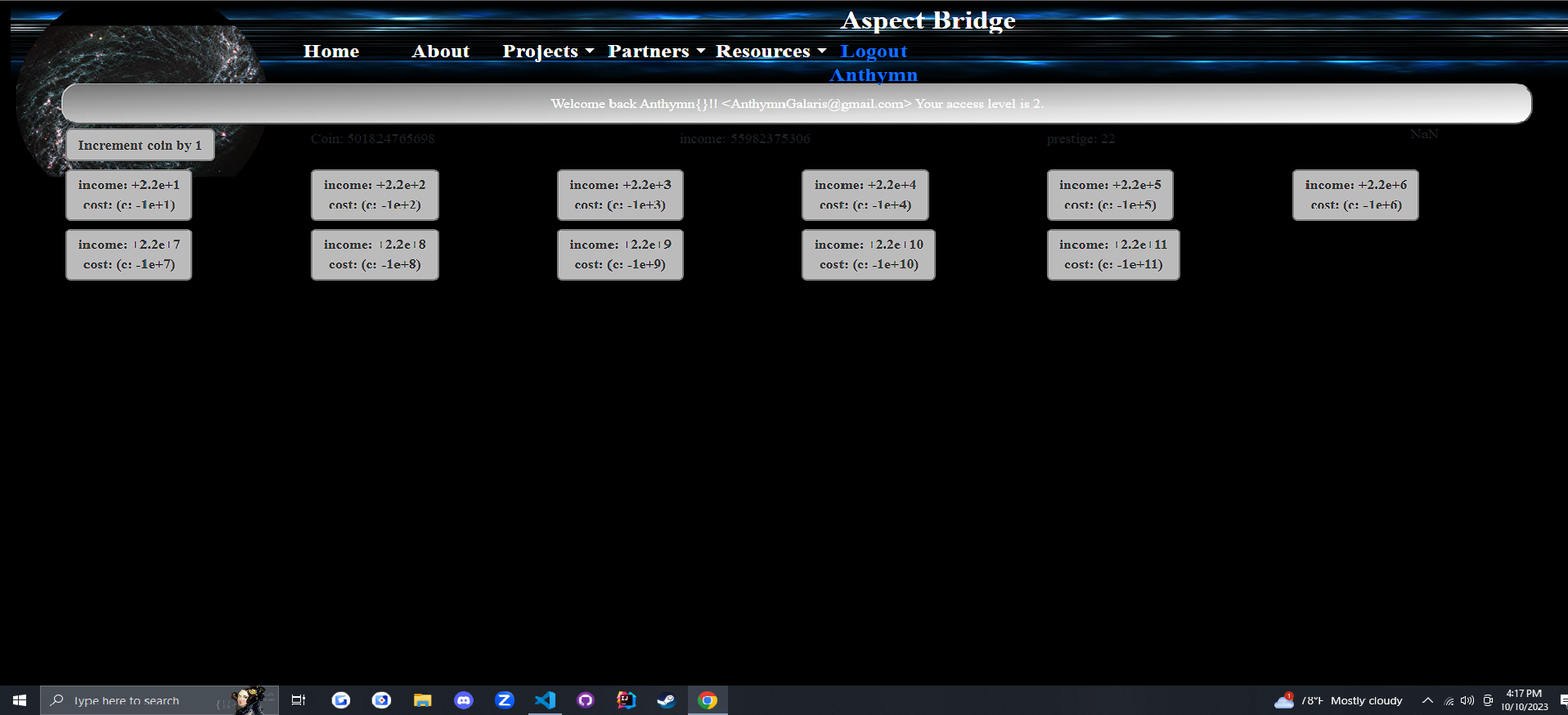Expand the Projects dropdown menu
This screenshot has width=1568, height=715.
[547, 52]
